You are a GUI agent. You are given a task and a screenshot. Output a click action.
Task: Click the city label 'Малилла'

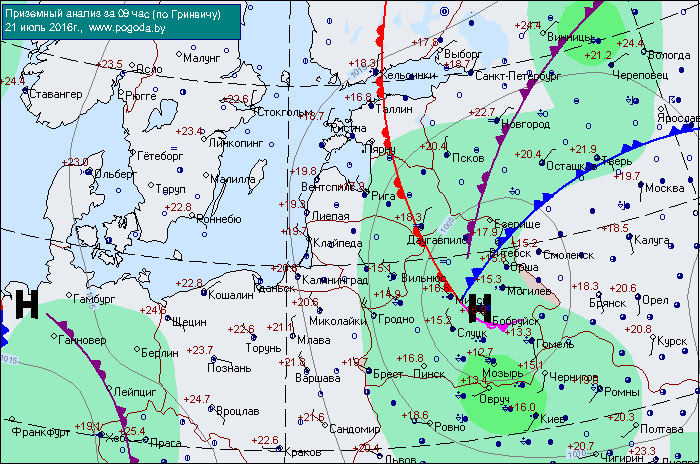(x=233, y=179)
